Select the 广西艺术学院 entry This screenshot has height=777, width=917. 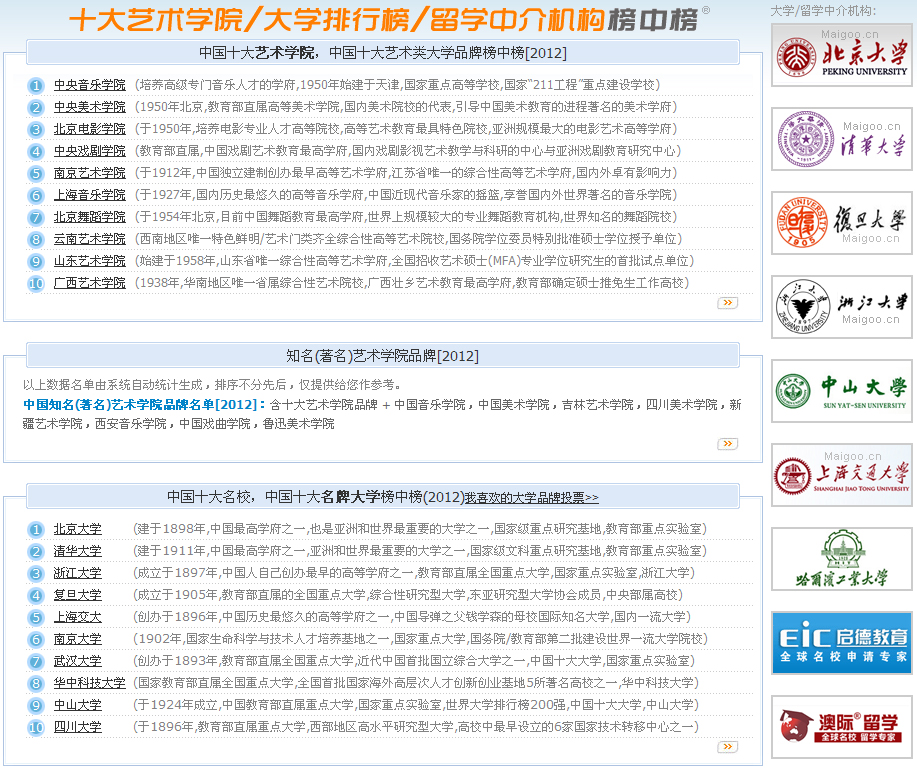click(90, 283)
